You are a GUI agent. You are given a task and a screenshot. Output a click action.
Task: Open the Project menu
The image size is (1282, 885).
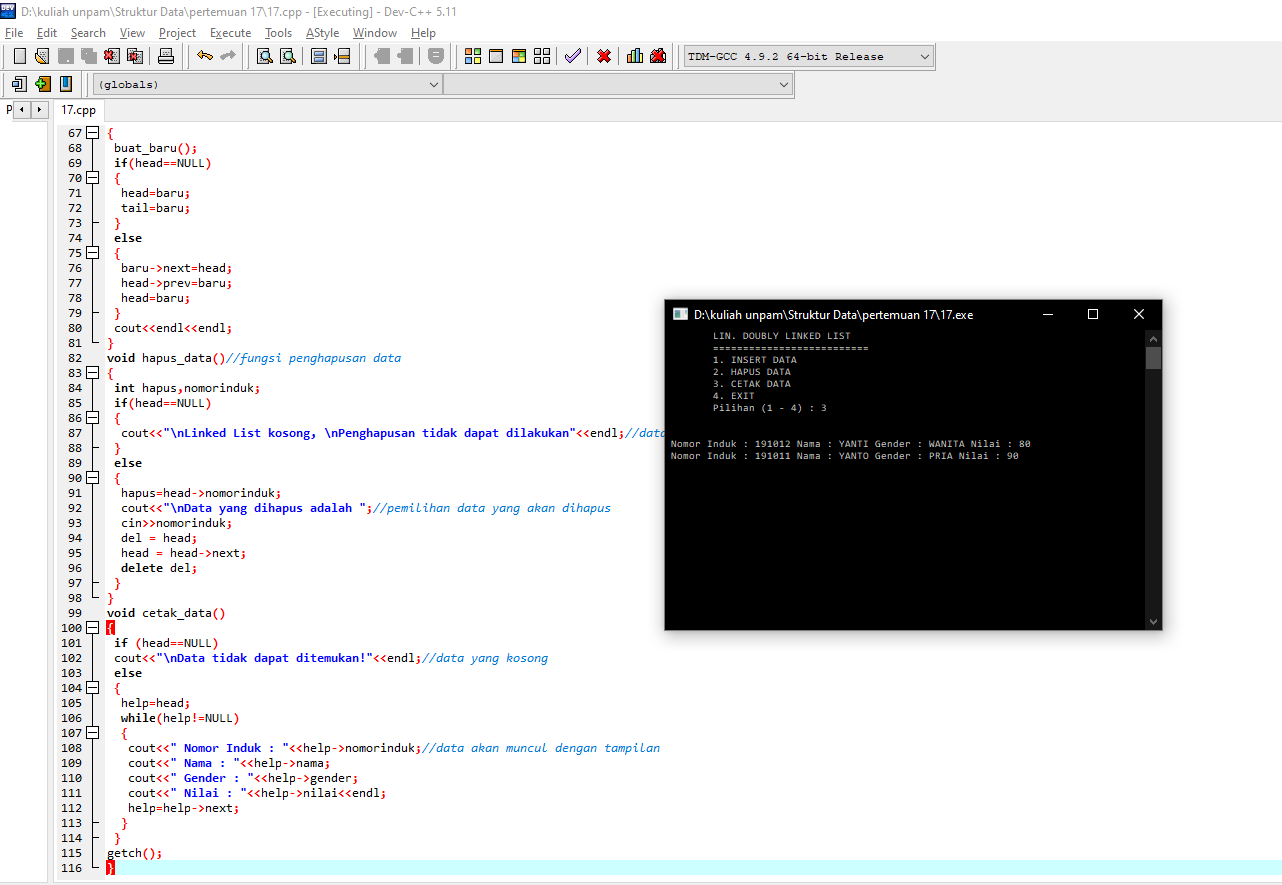click(178, 33)
